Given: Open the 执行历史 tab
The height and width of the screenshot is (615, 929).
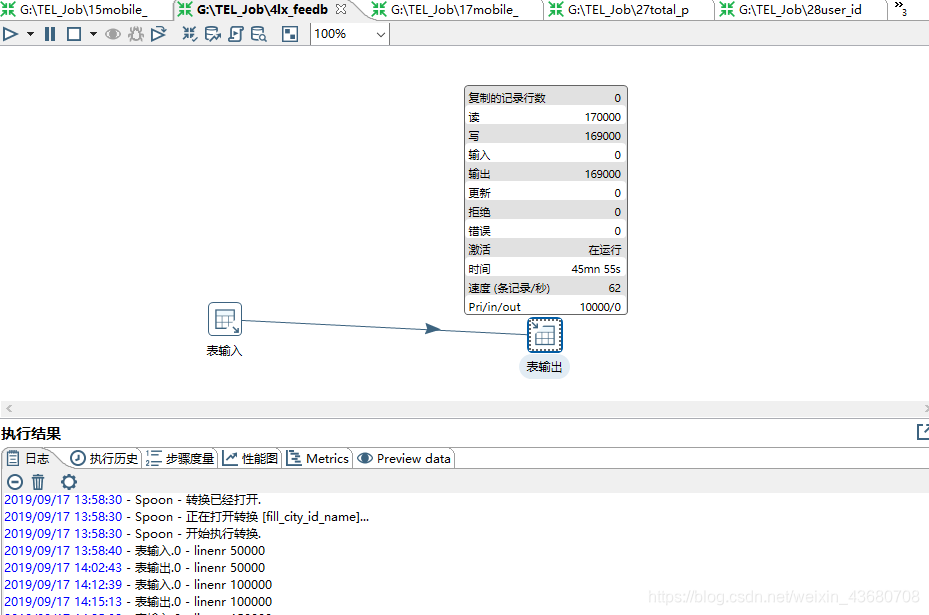Looking at the screenshot, I should (x=104, y=459).
